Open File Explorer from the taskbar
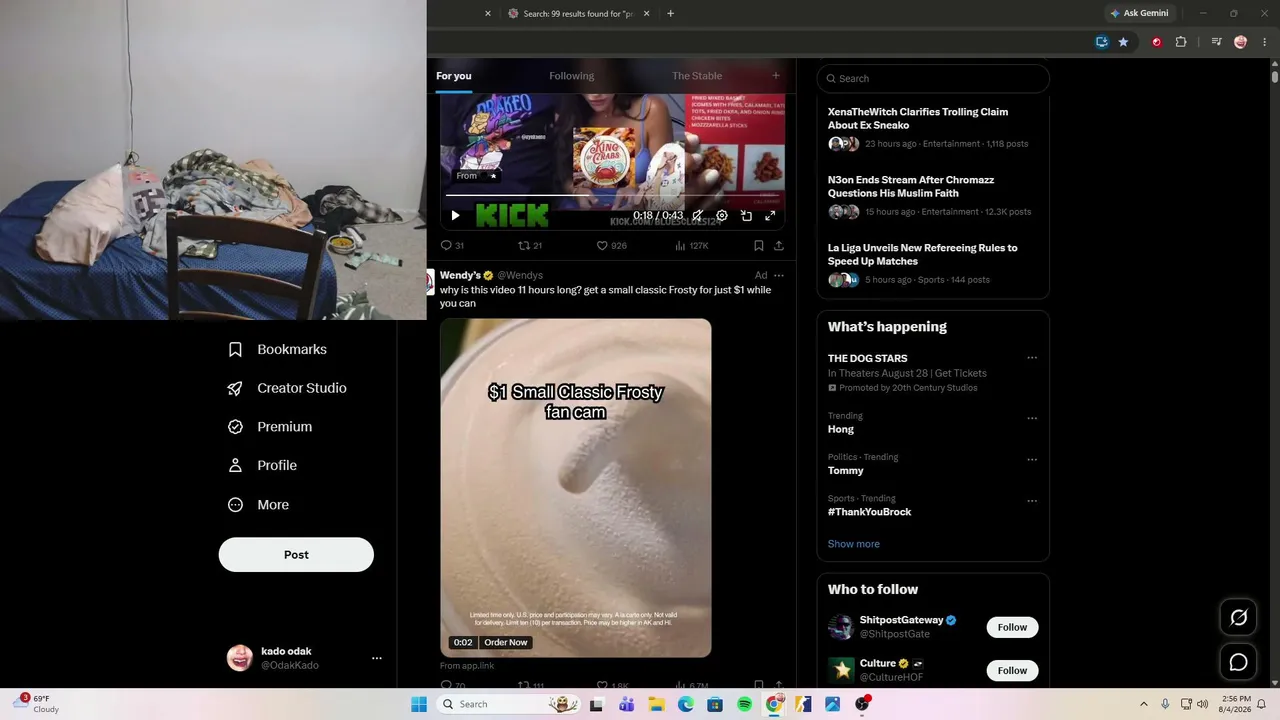Image resolution: width=1280 pixels, height=720 pixels. (x=656, y=704)
